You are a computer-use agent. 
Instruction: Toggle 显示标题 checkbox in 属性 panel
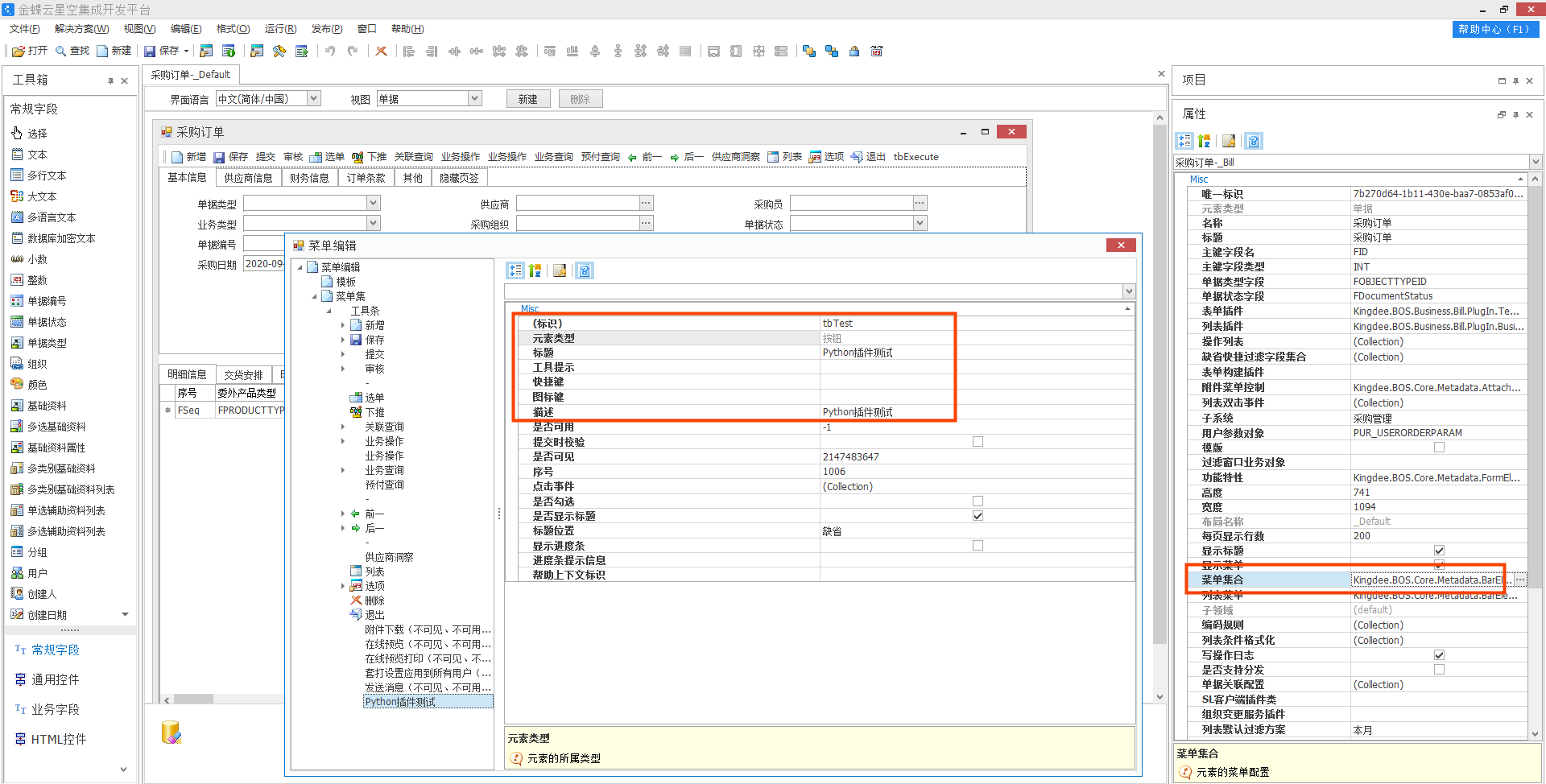click(1439, 551)
